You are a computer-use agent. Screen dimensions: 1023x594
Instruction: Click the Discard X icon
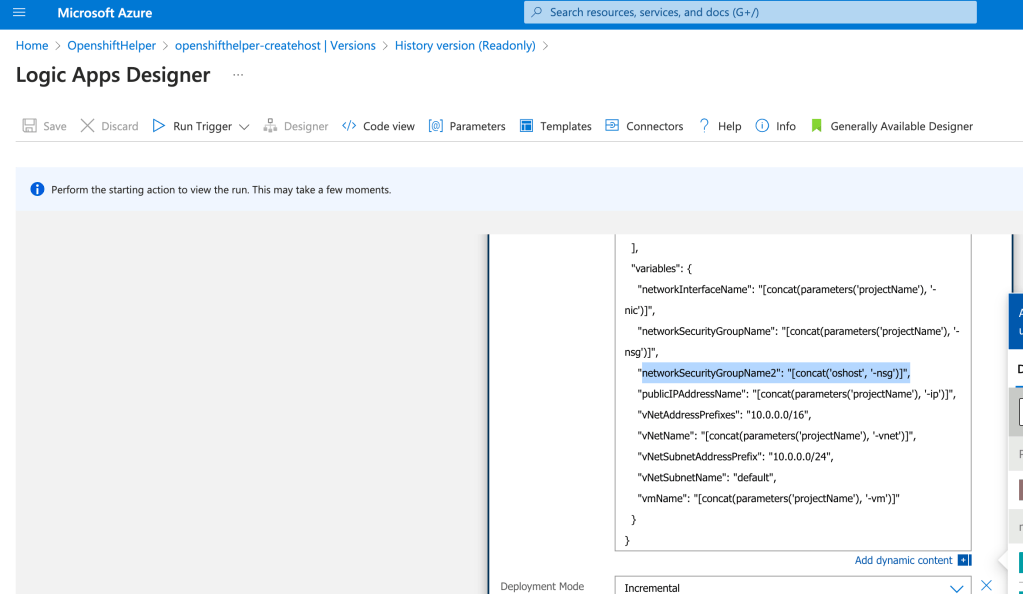pyautogui.click(x=87, y=125)
